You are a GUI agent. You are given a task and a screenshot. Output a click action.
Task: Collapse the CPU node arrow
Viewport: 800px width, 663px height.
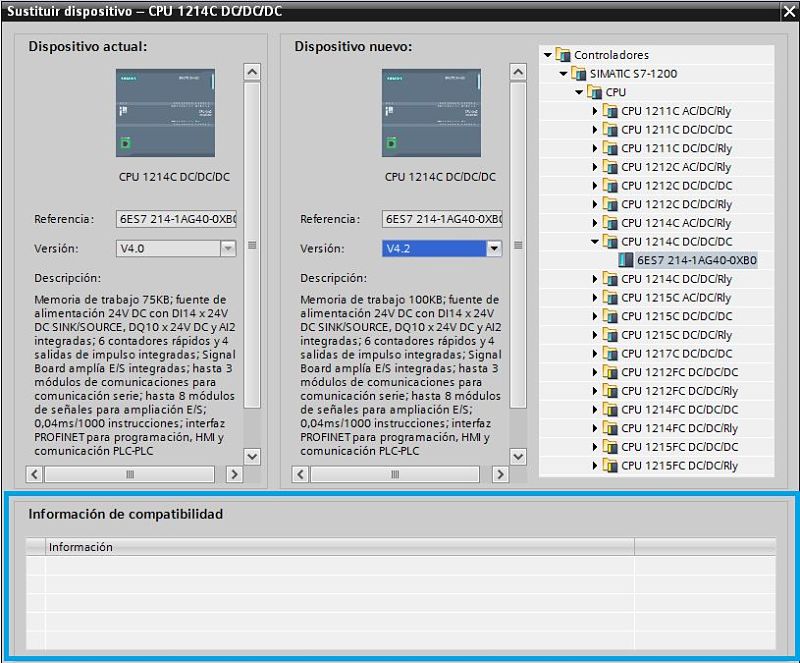(x=579, y=92)
